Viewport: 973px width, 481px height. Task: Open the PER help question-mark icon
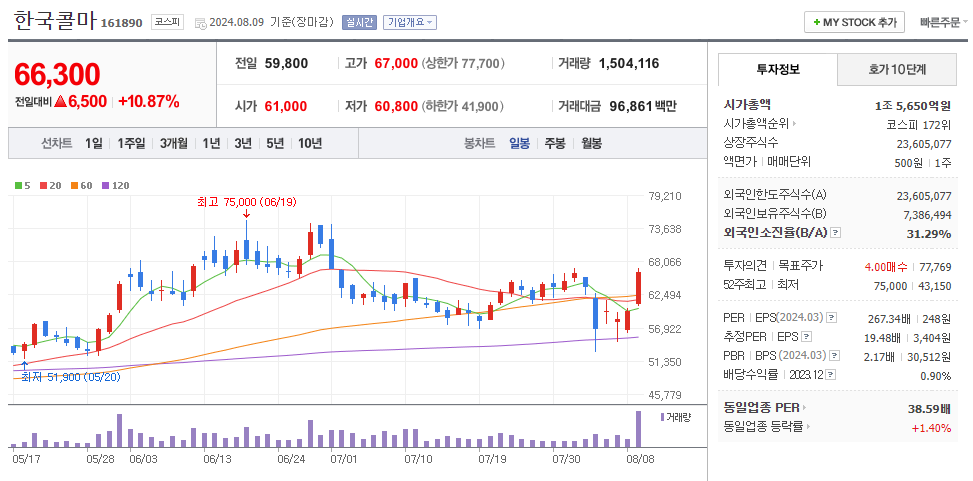click(x=832, y=318)
